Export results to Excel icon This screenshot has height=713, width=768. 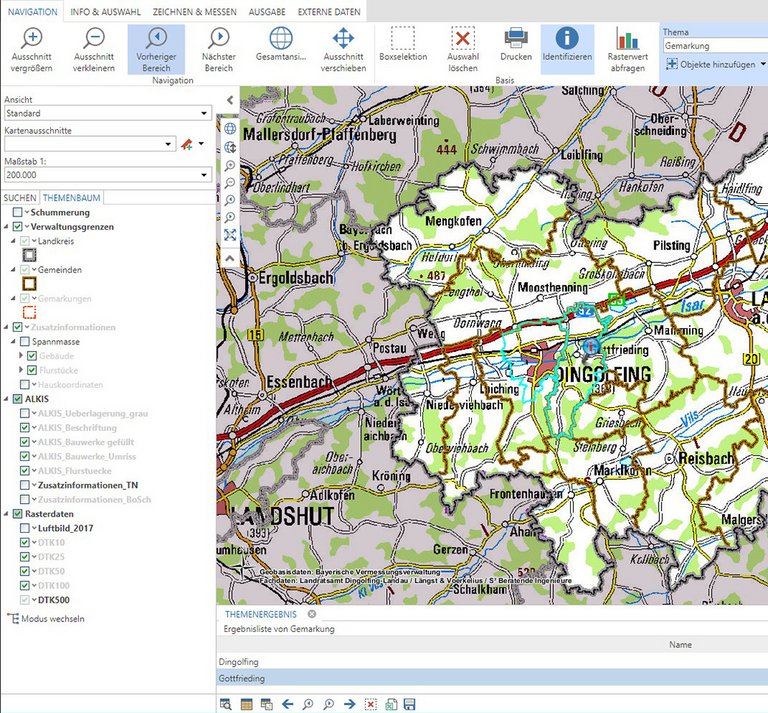click(391, 705)
